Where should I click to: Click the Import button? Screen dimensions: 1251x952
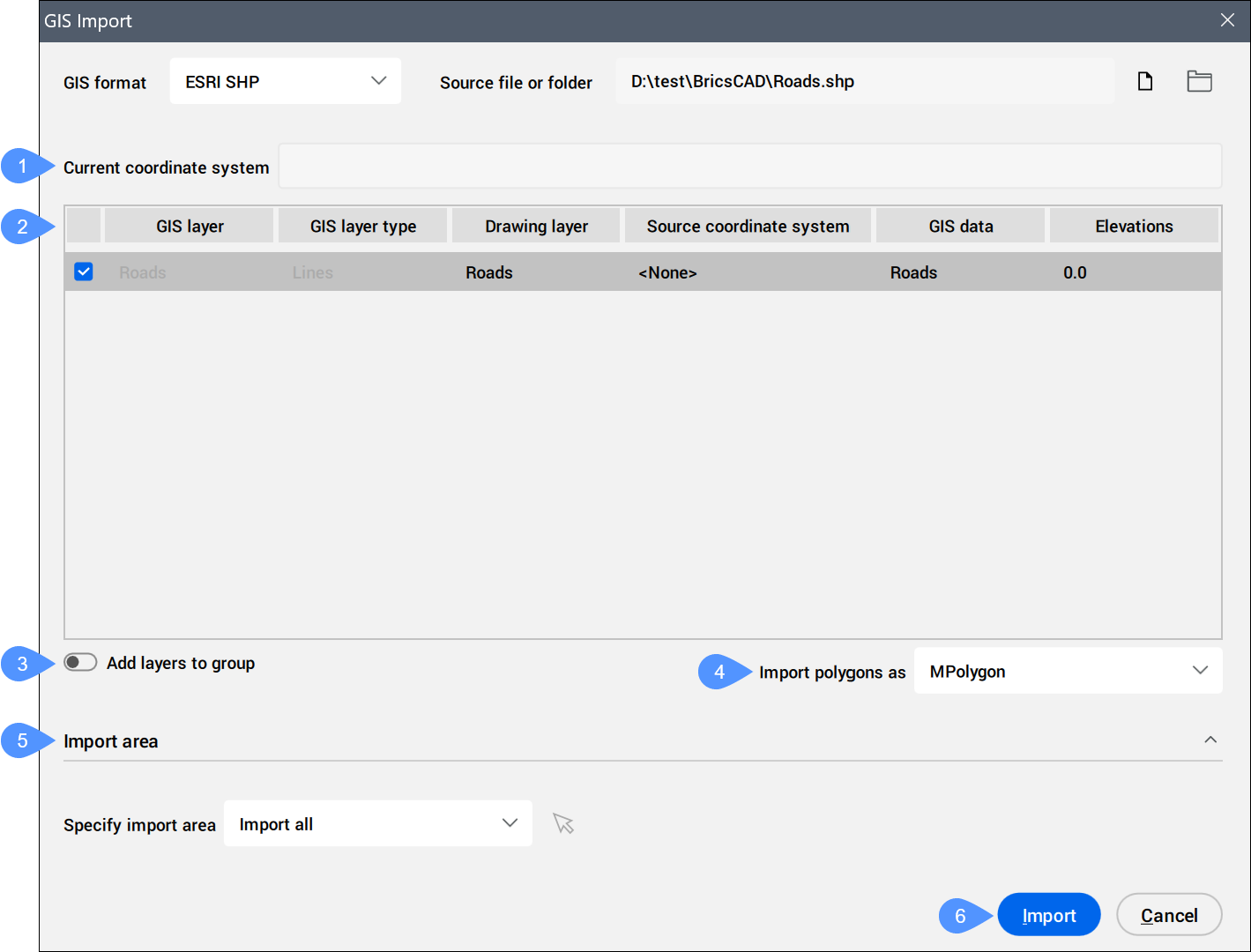point(1048,915)
